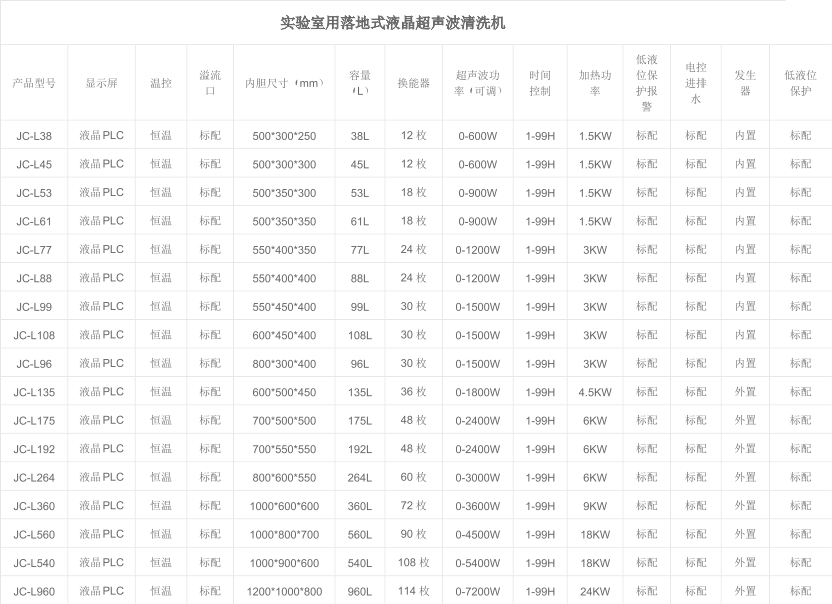This screenshot has width=832, height=604.
Task: Click dimension cell 800*300*400
Action: (284, 364)
